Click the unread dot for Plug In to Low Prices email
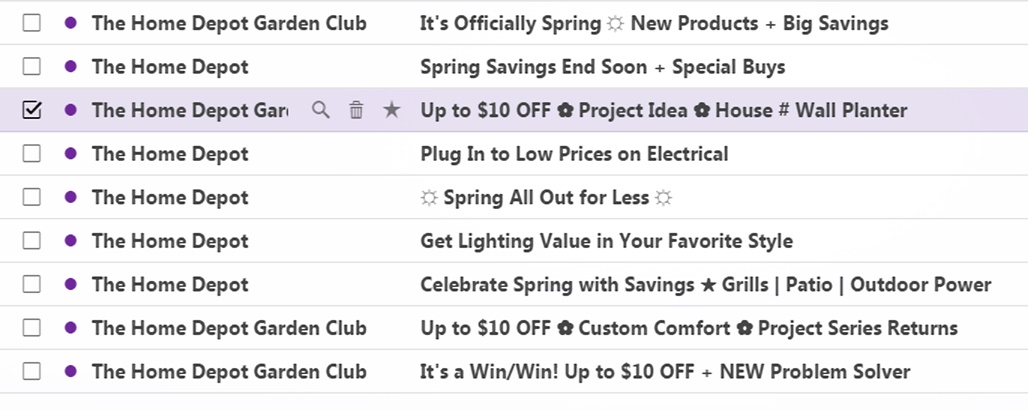1028x410 pixels. 70,154
